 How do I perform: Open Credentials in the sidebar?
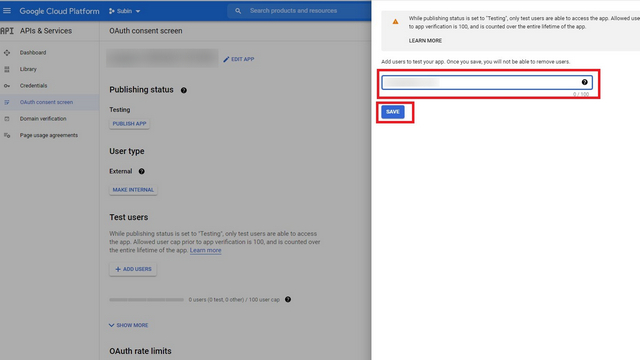33,86
